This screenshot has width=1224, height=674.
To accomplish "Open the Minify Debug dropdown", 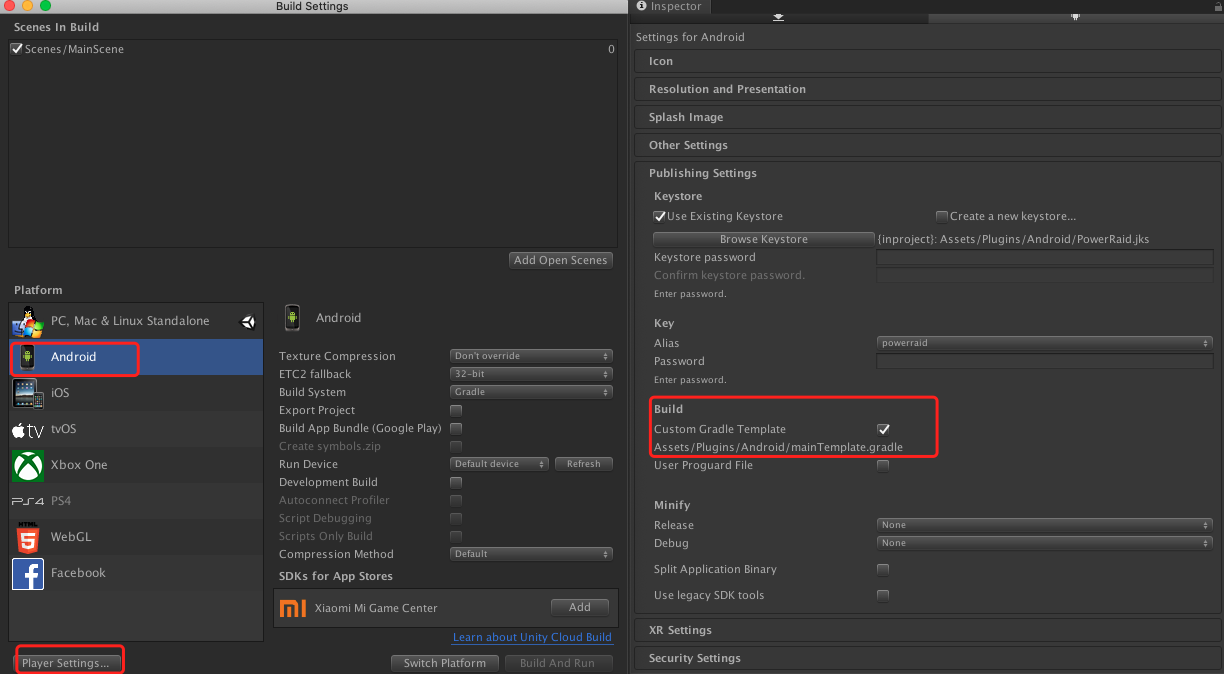I will (x=1045, y=543).
